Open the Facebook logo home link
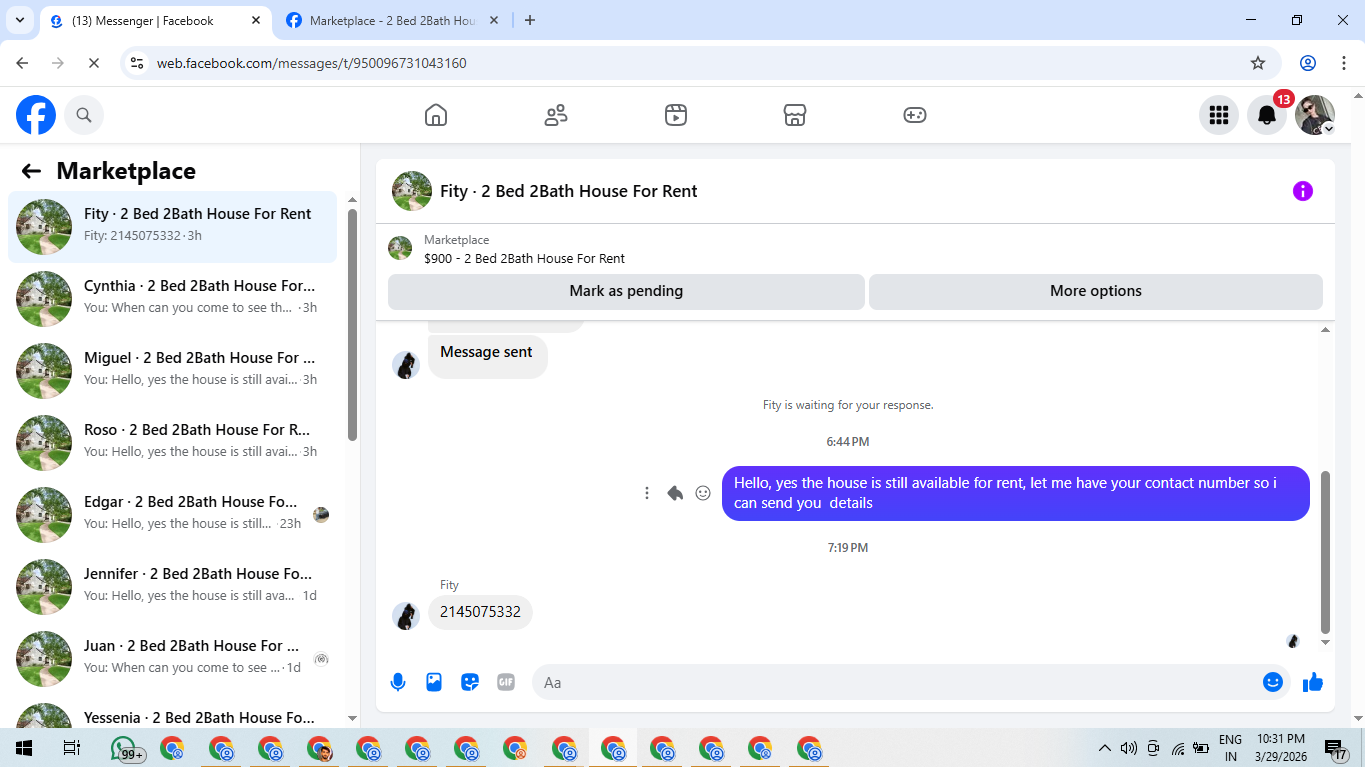Image resolution: width=1365 pixels, height=767 pixels. click(36, 115)
